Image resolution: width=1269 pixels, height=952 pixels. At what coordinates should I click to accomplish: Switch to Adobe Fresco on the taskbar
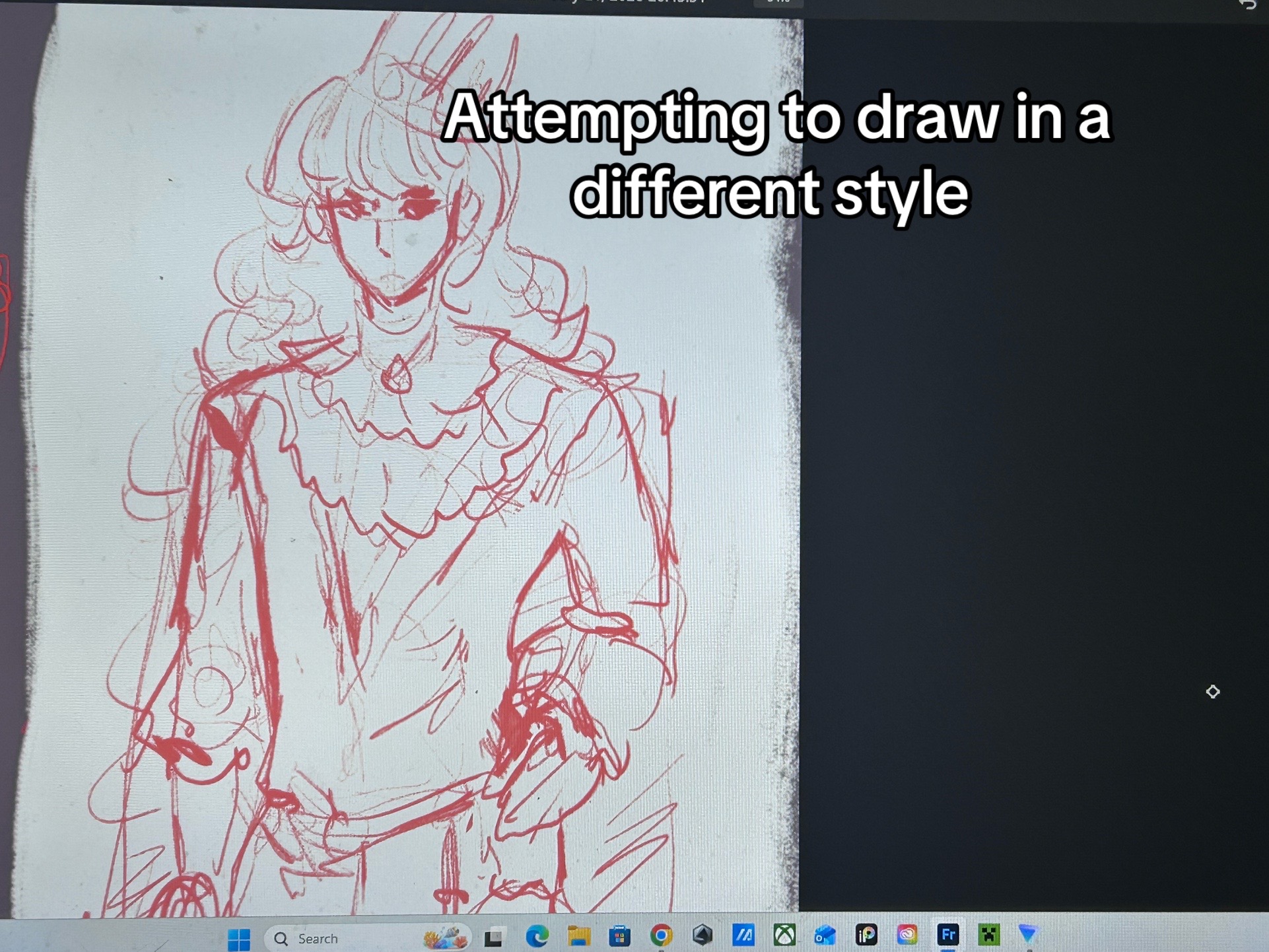point(948,934)
